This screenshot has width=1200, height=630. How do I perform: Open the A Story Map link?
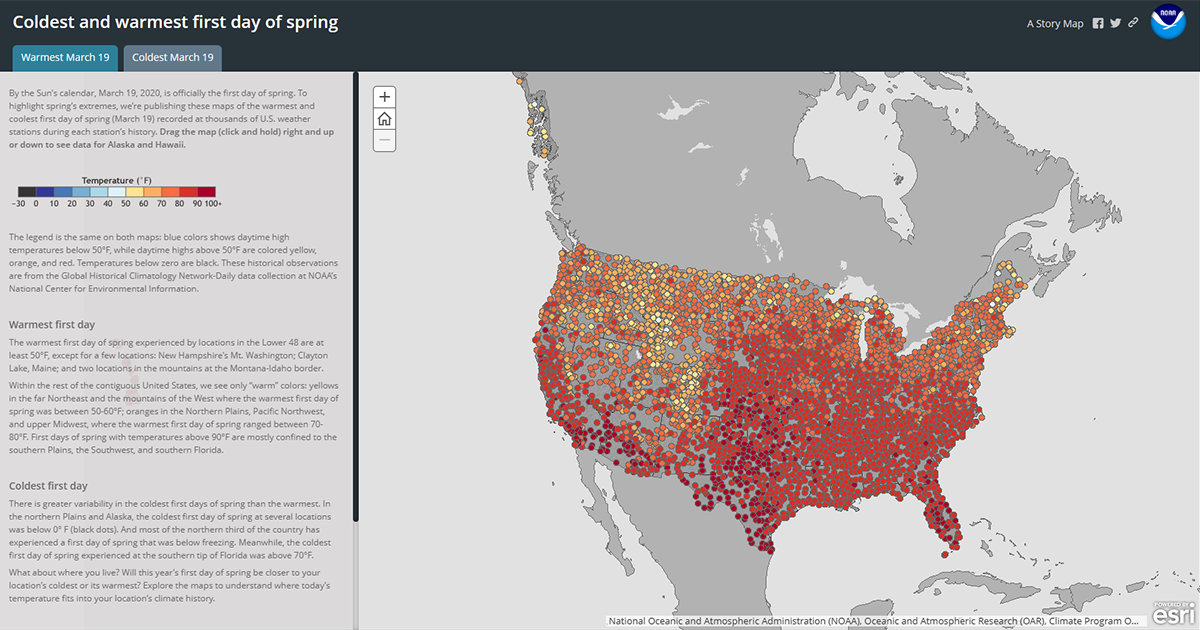(x=1055, y=22)
